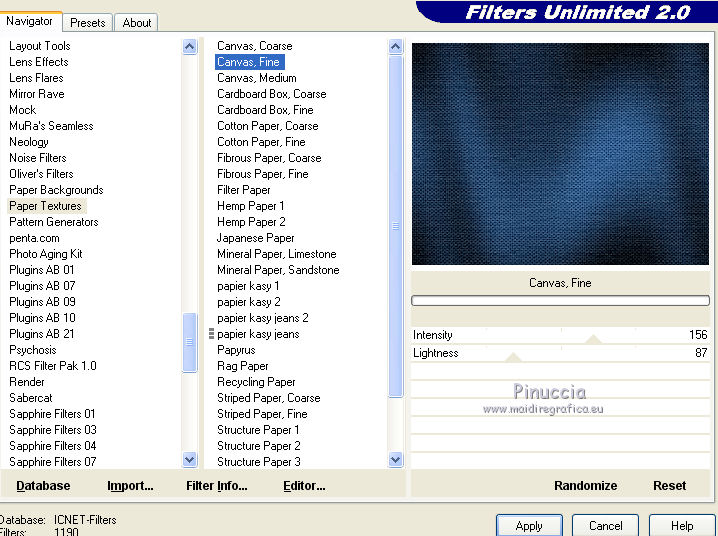The height and width of the screenshot is (536, 718).
Task: Open the Database menu
Action: 43,486
